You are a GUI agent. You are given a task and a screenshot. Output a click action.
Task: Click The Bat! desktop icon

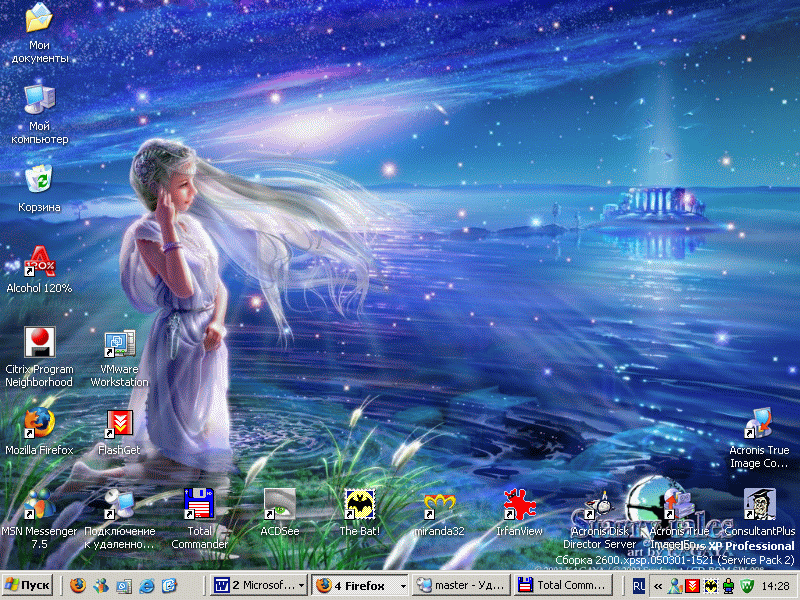pos(360,504)
